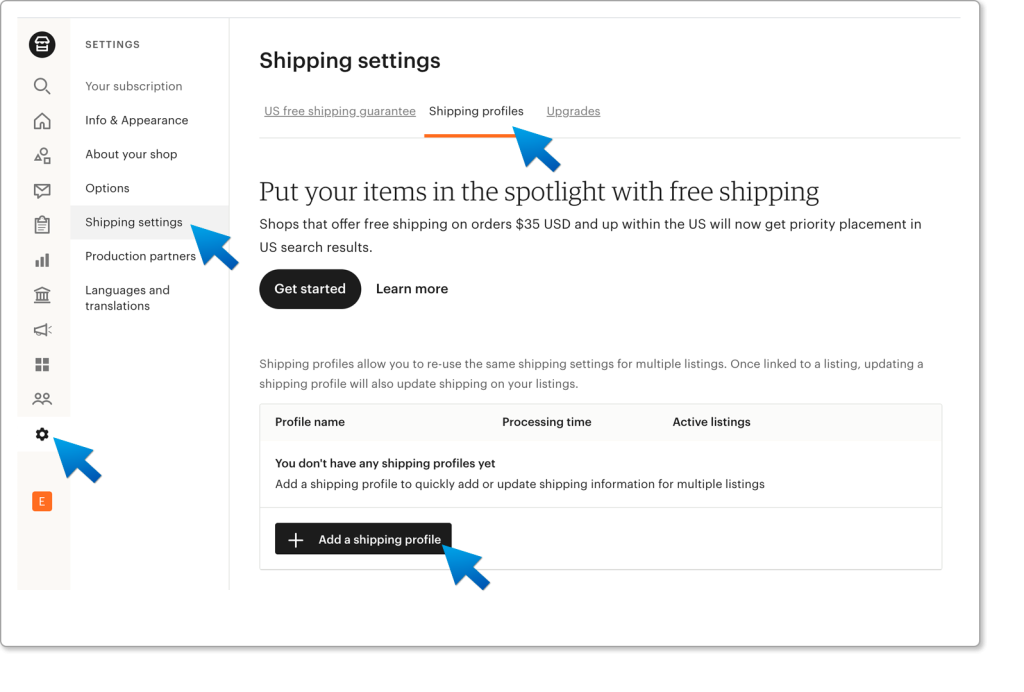The height and width of the screenshot is (692, 1024).
Task: Switch to the Shipping profiles tab
Action: tap(476, 111)
